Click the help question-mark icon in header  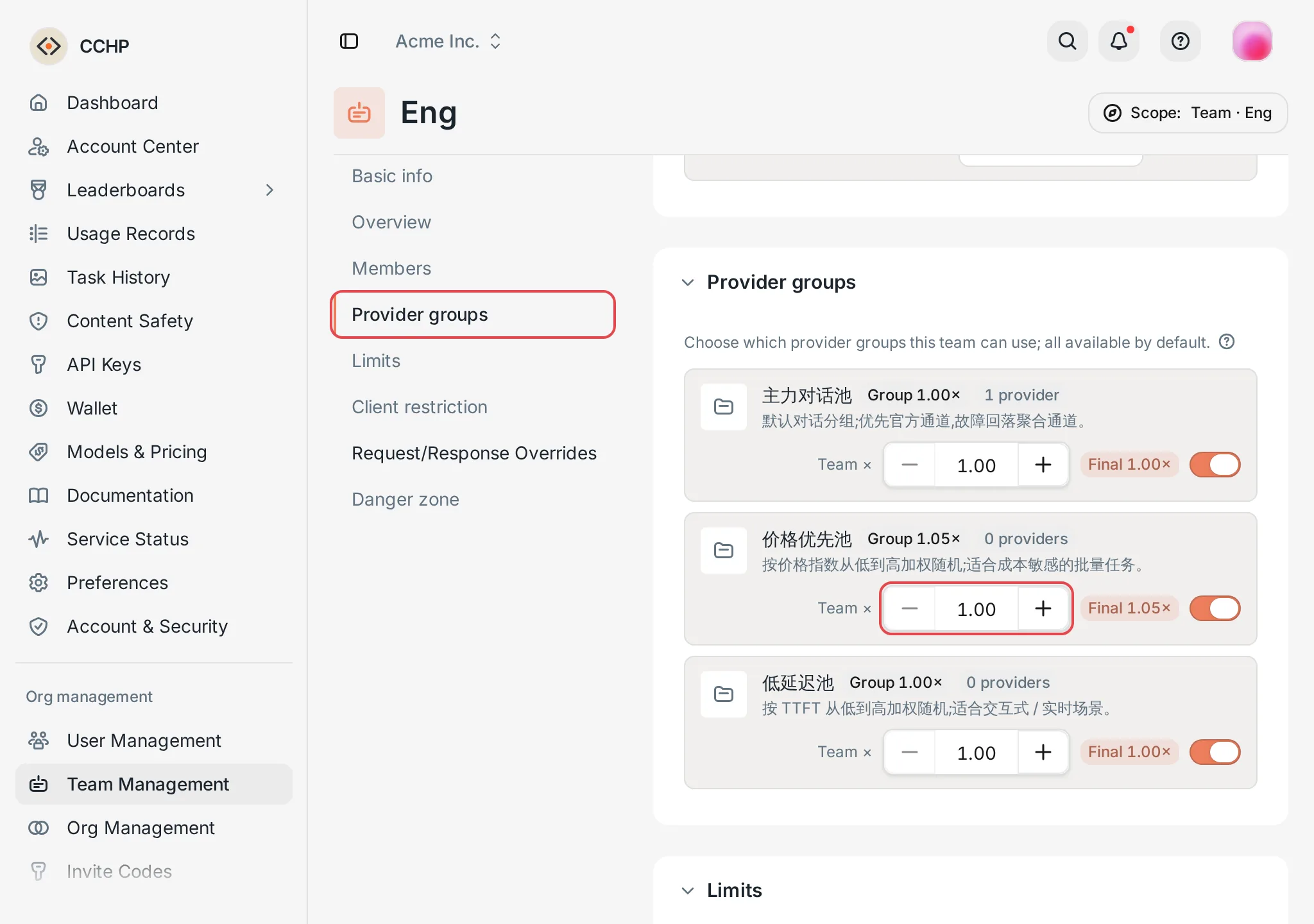point(1180,41)
